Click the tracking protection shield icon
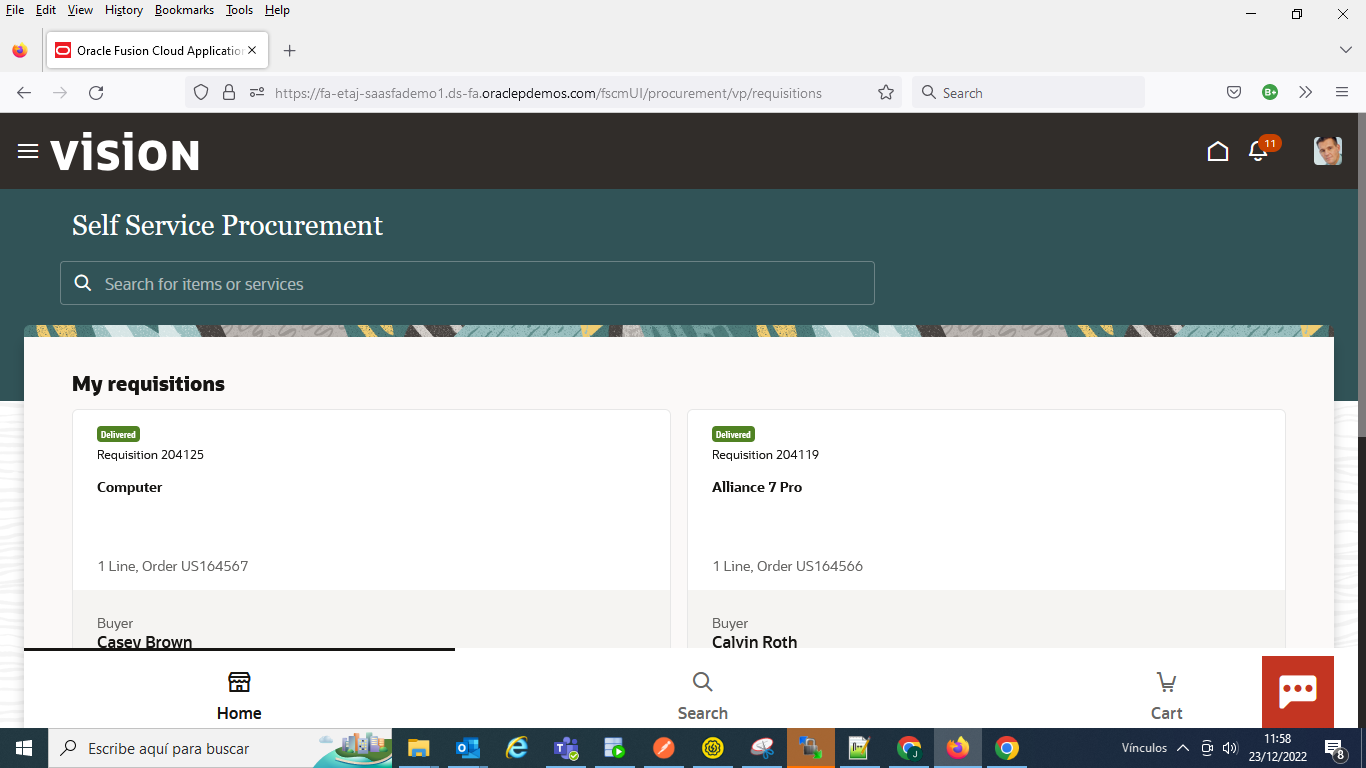 pyautogui.click(x=201, y=93)
